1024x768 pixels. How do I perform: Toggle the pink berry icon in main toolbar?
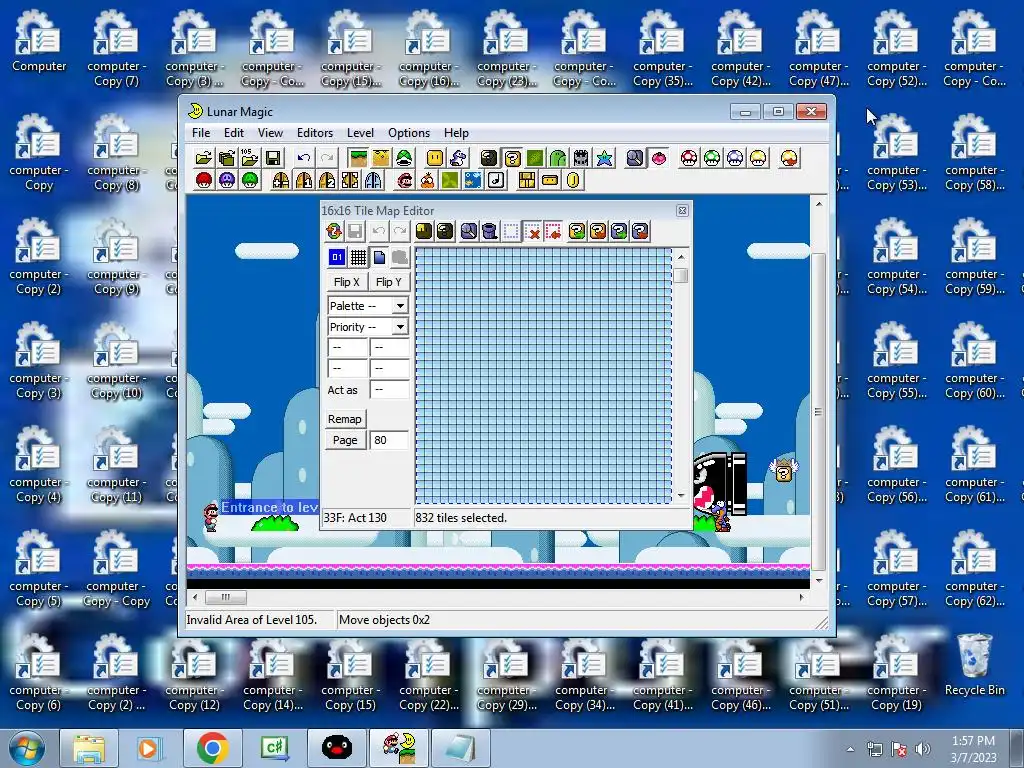[658, 157]
